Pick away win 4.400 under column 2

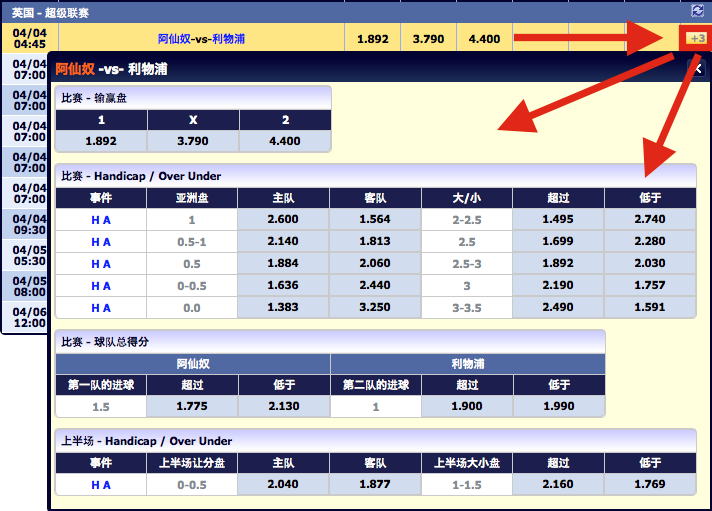[x=285, y=141]
